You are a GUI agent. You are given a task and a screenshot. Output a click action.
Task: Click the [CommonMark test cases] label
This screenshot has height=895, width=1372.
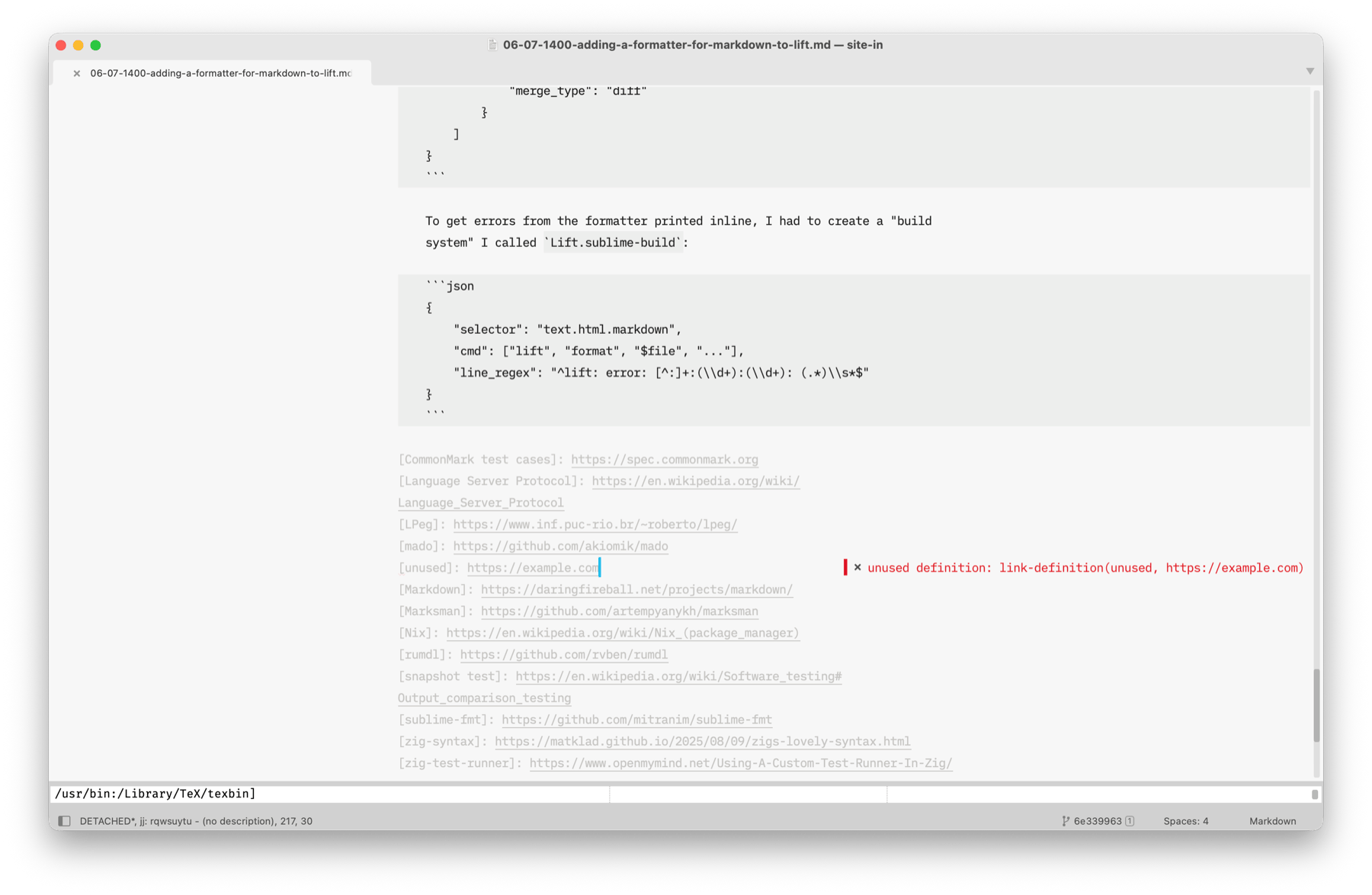481,460
